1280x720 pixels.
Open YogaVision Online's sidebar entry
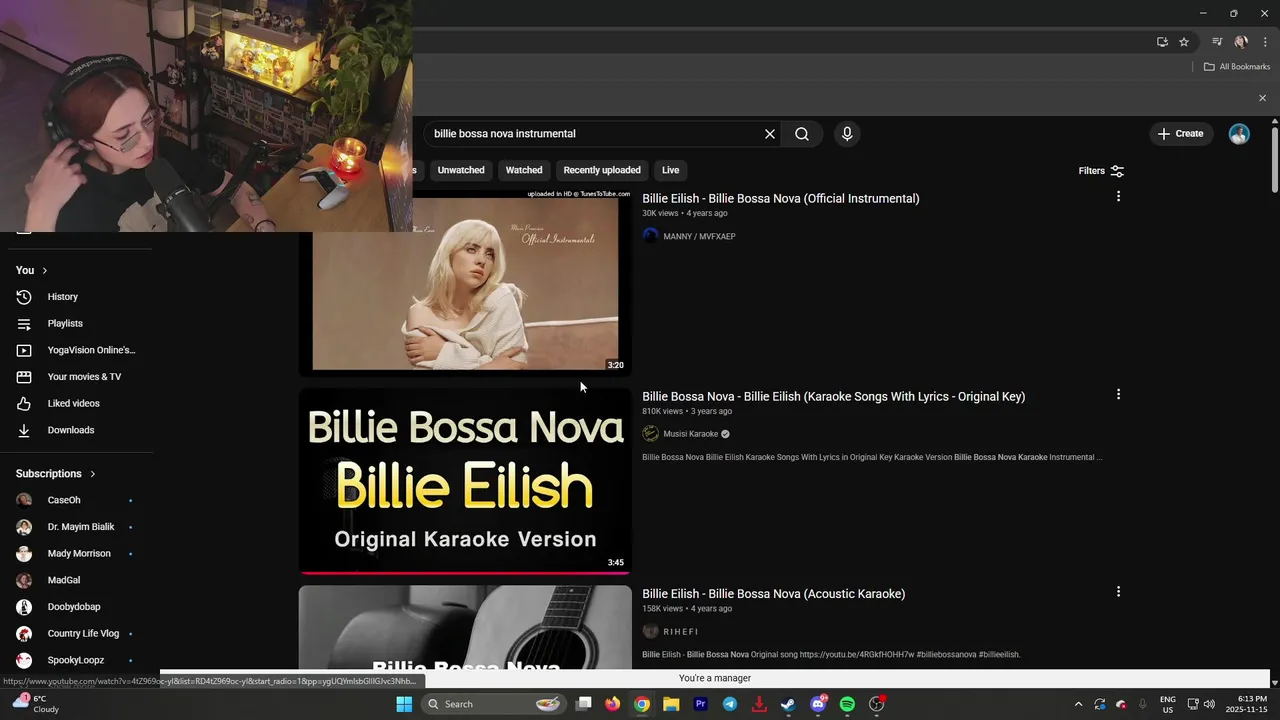coord(76,350)
